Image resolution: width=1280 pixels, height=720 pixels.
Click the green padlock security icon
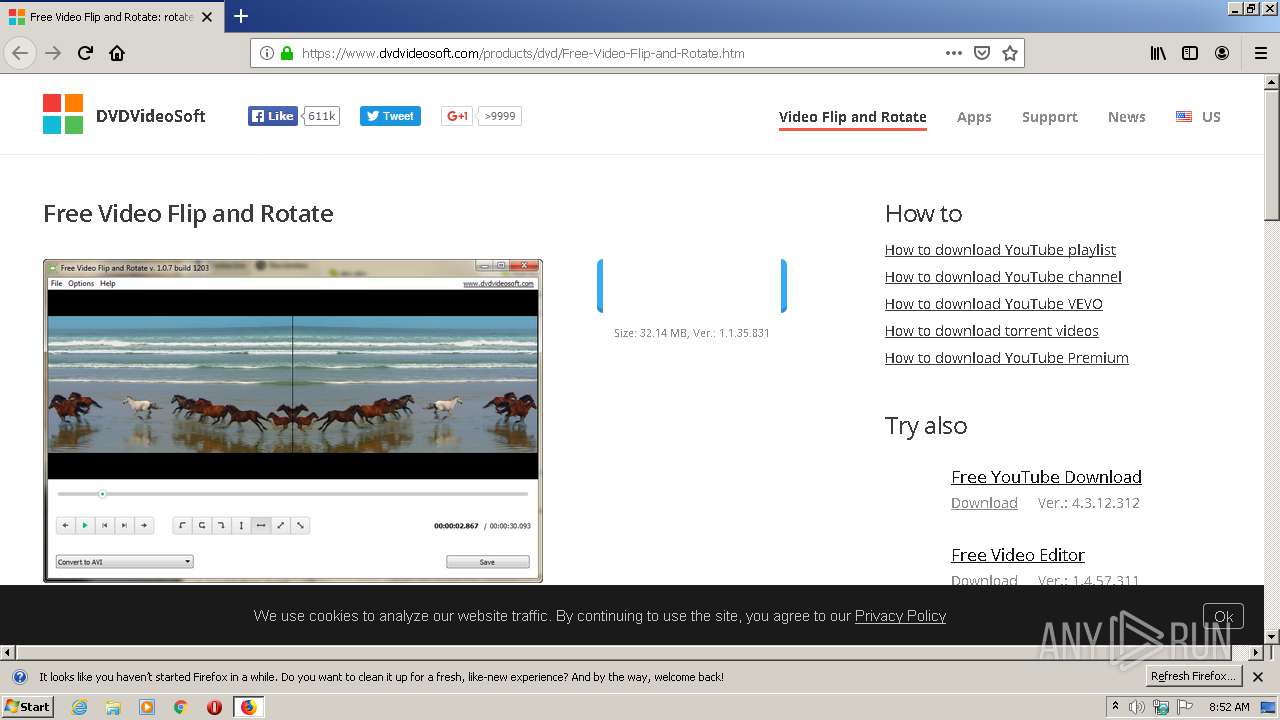(287, 53)
